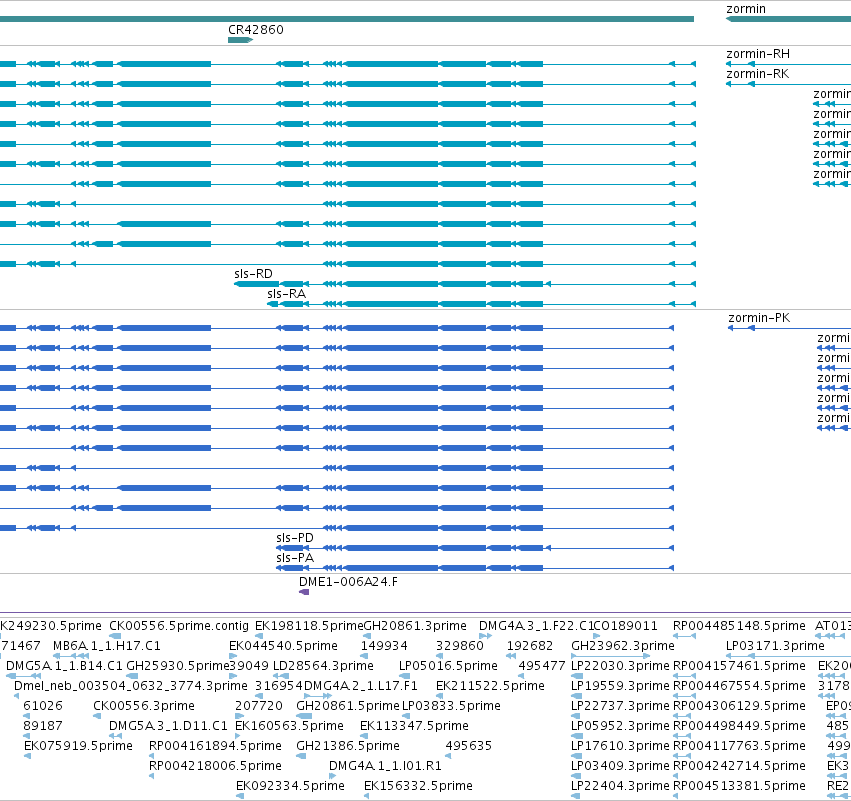Select the zormin gene label
This screenshot has width=851, height=801.
point(746,9)
